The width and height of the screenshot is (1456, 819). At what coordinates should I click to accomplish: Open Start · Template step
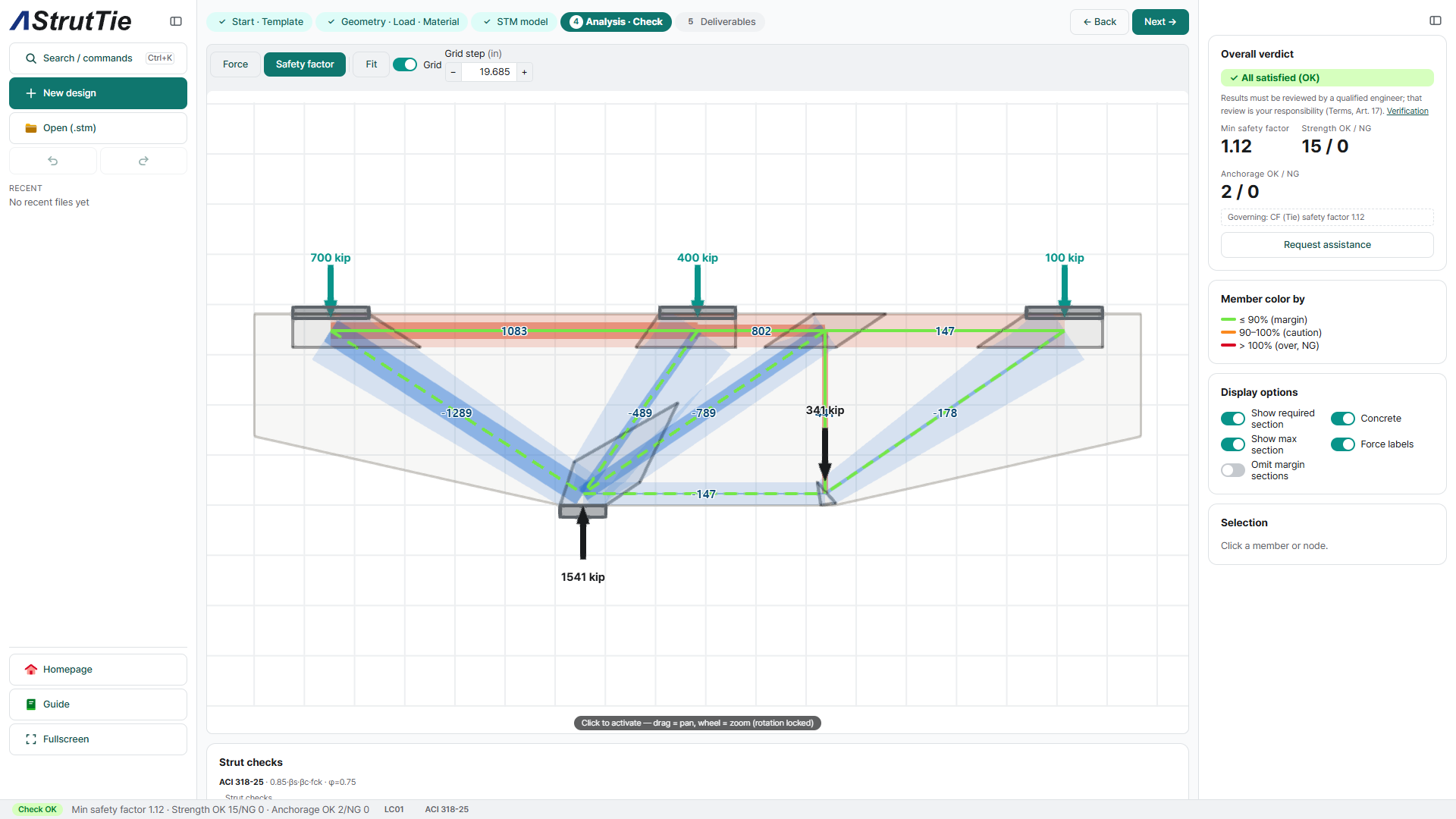click(260, 22)
